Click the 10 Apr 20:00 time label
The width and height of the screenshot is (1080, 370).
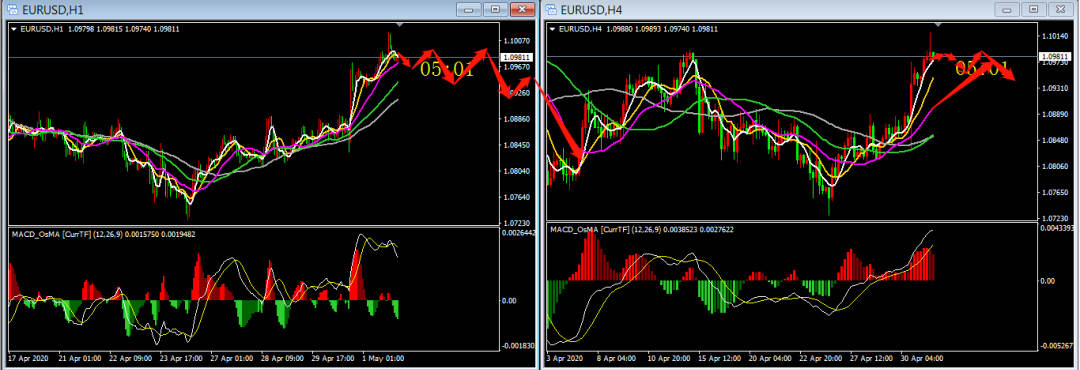click(670, 358)
